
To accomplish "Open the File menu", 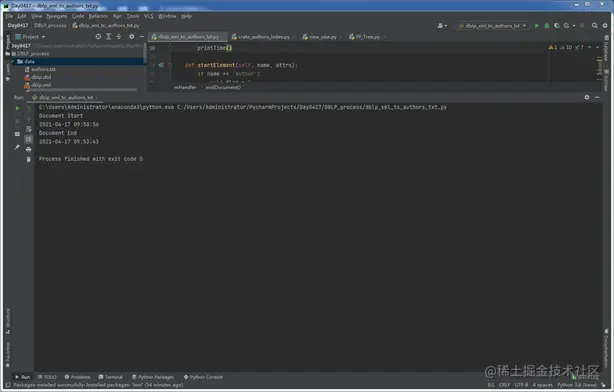I will click(x=9, y=16).
